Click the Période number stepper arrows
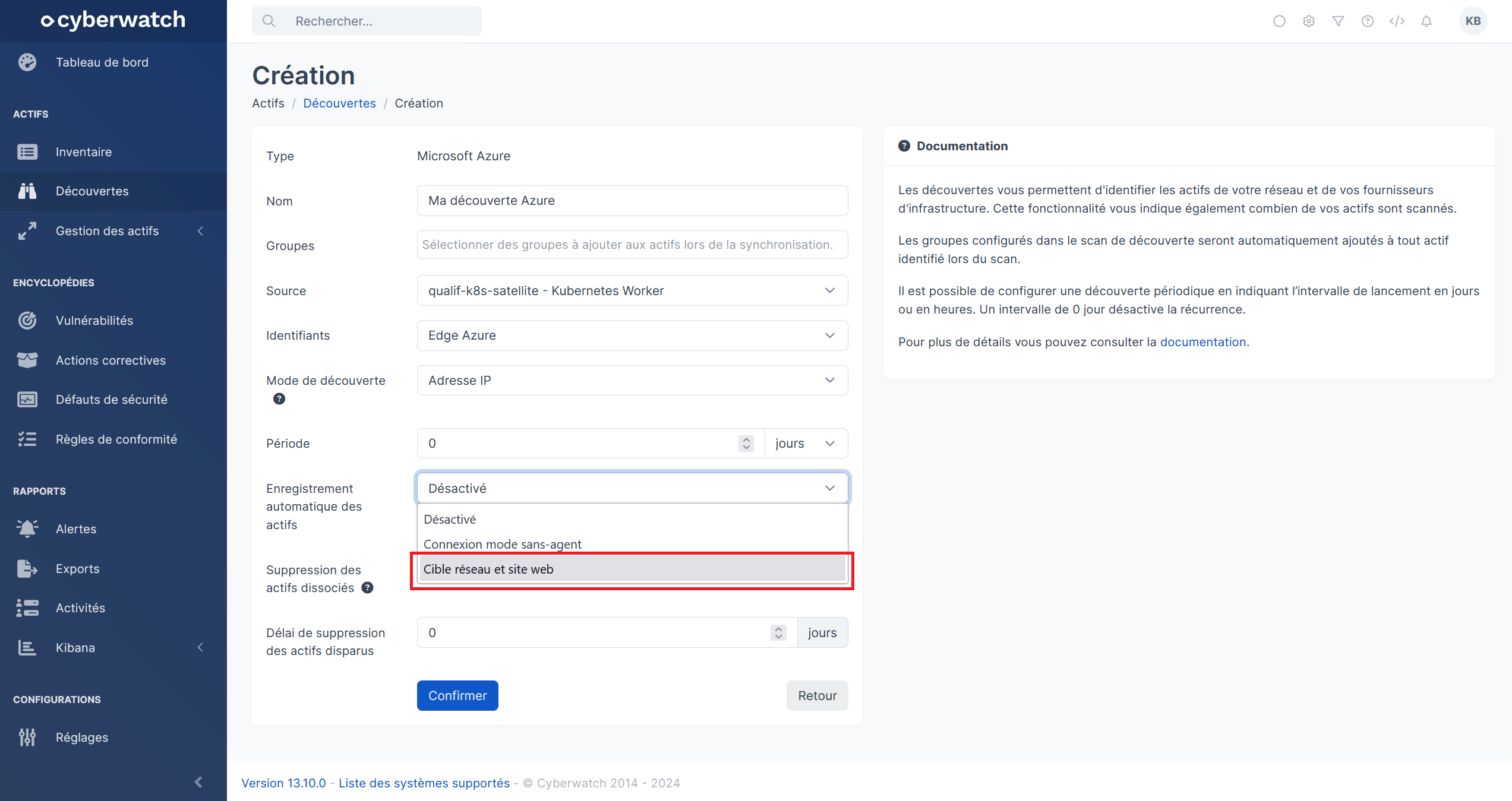 [746, 444]
